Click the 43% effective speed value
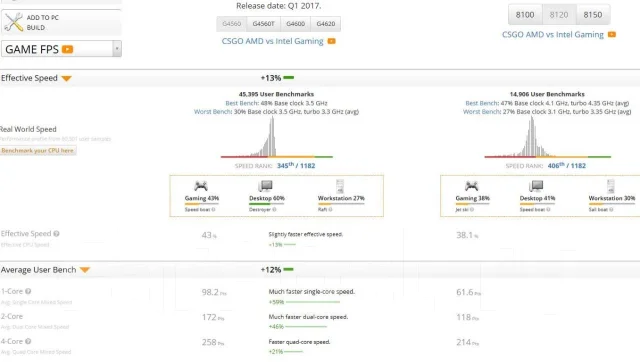This screenshot has height=362, width=640. [x=209, y=235]
